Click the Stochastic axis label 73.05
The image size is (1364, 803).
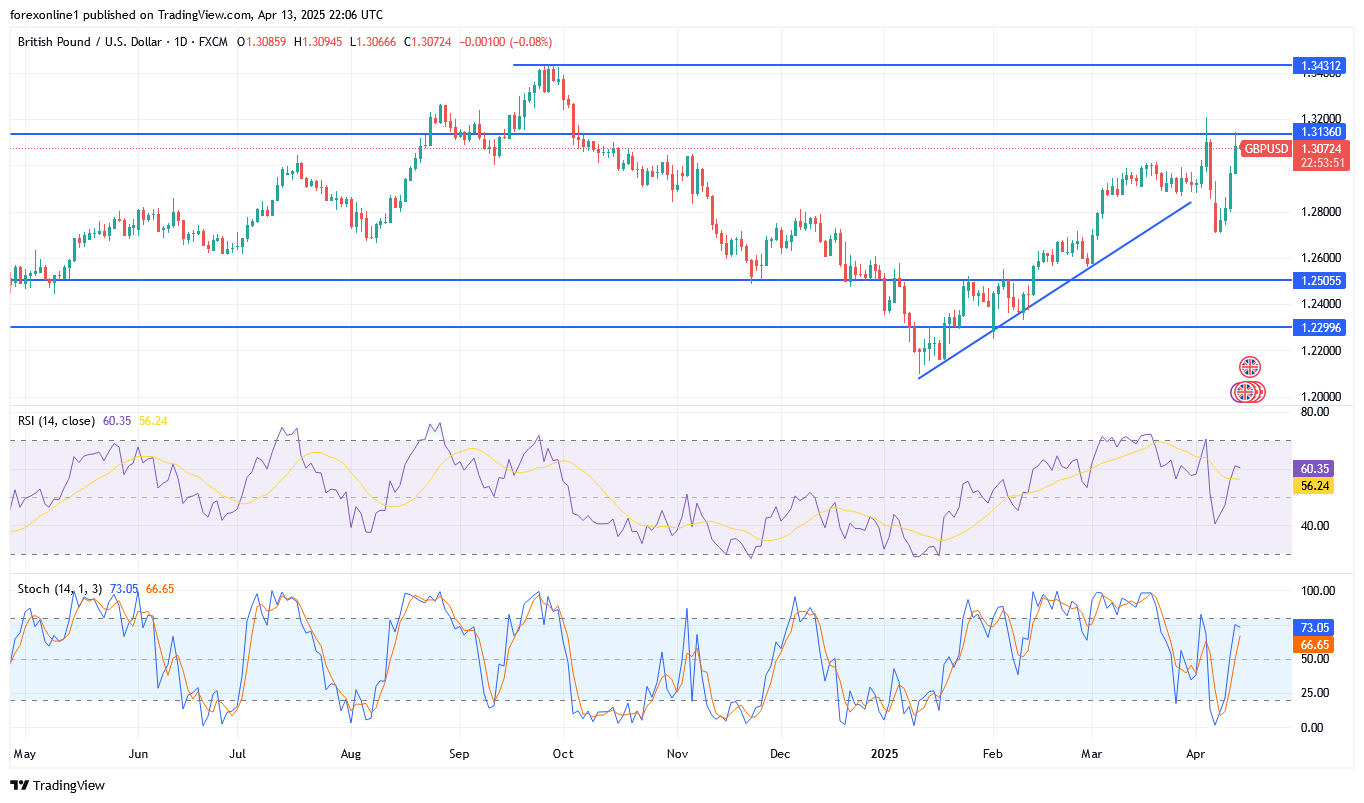[1316, 627]
